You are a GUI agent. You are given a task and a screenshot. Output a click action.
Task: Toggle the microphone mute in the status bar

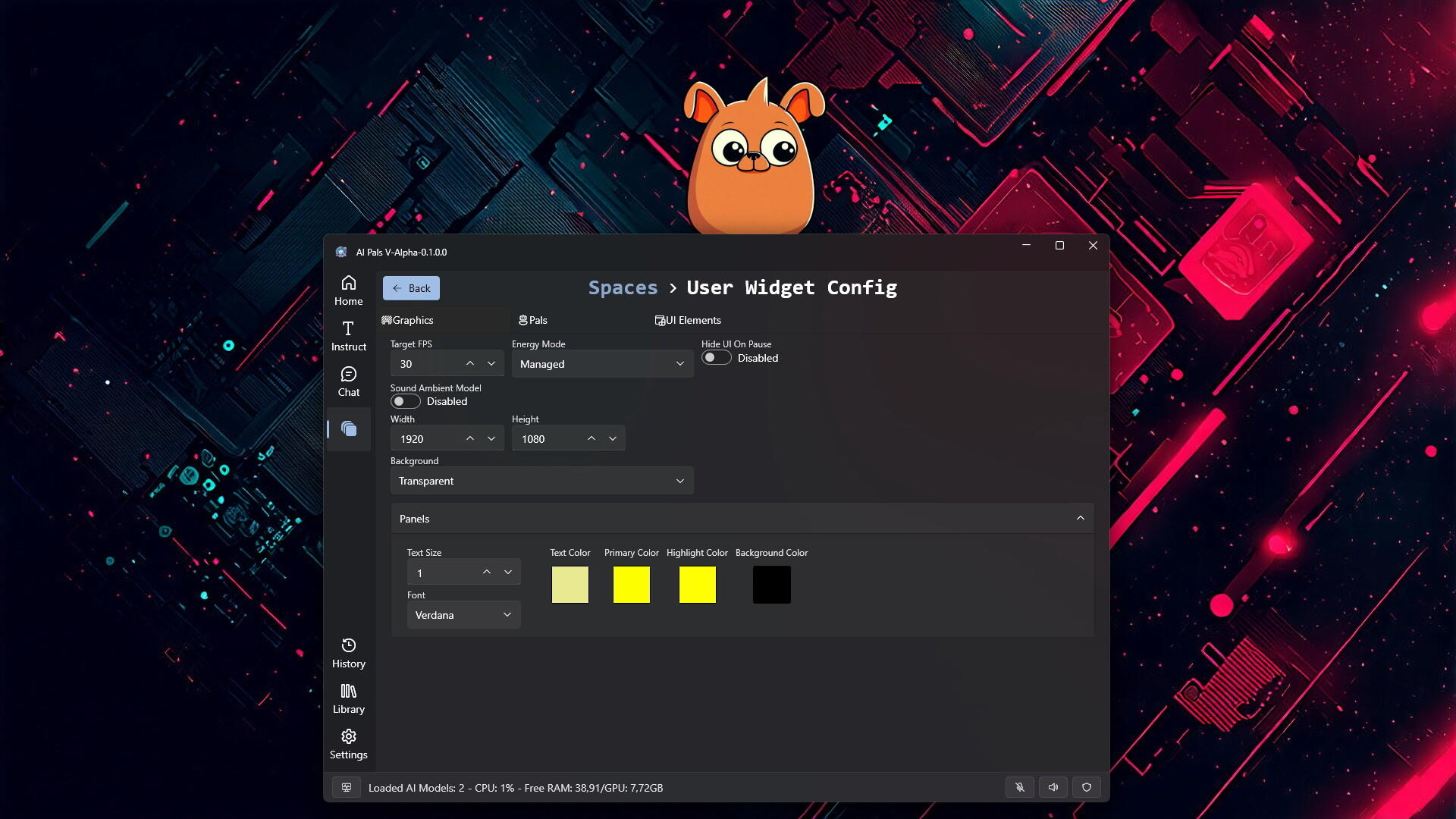click(1019, 787)
